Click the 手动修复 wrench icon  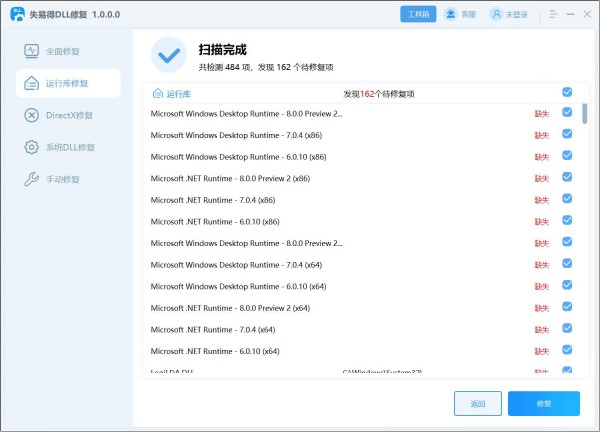[31, 179]
